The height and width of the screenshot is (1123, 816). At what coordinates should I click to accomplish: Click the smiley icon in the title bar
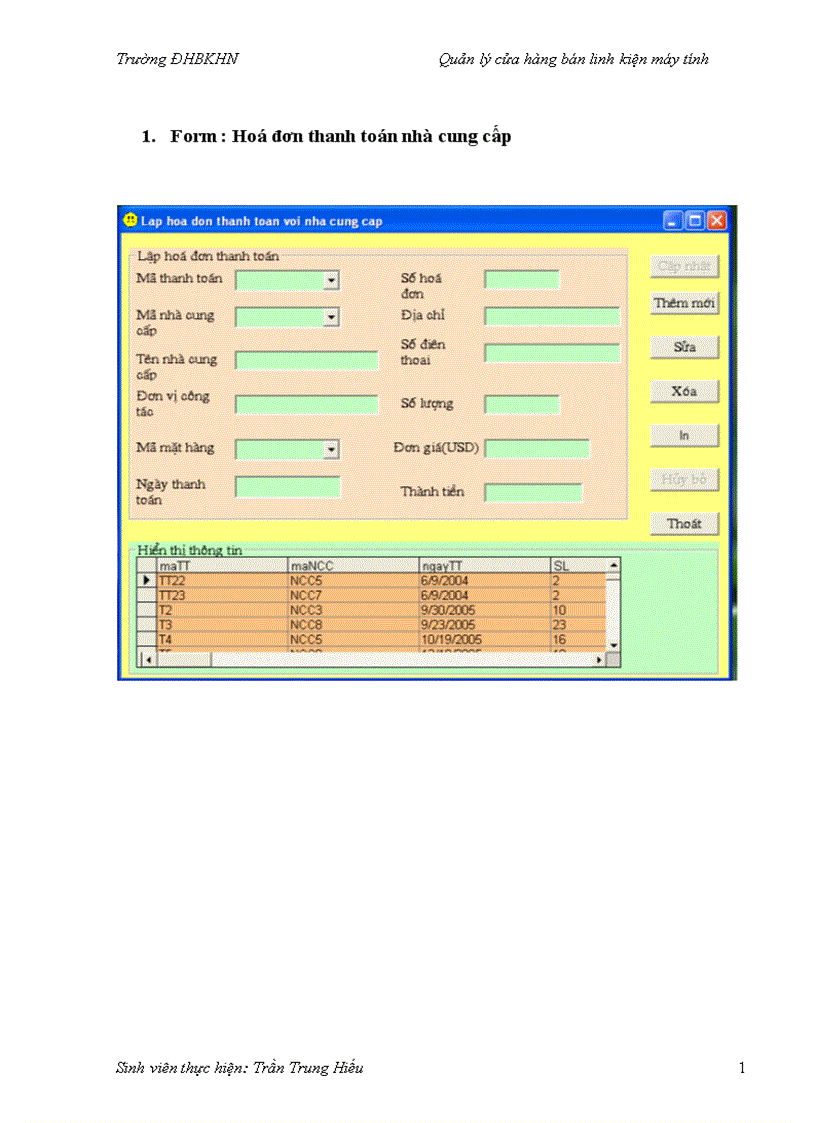(129, 221)
